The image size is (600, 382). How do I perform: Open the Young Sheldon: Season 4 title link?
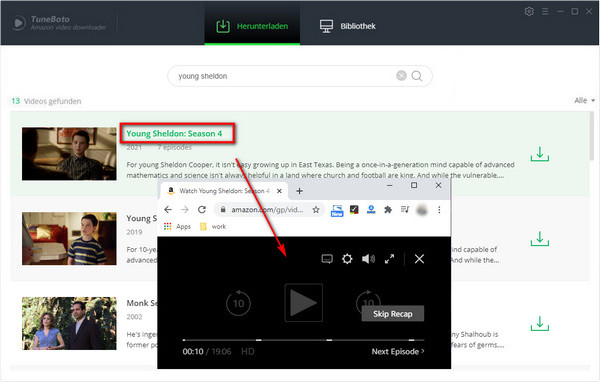tap(174, 134)
